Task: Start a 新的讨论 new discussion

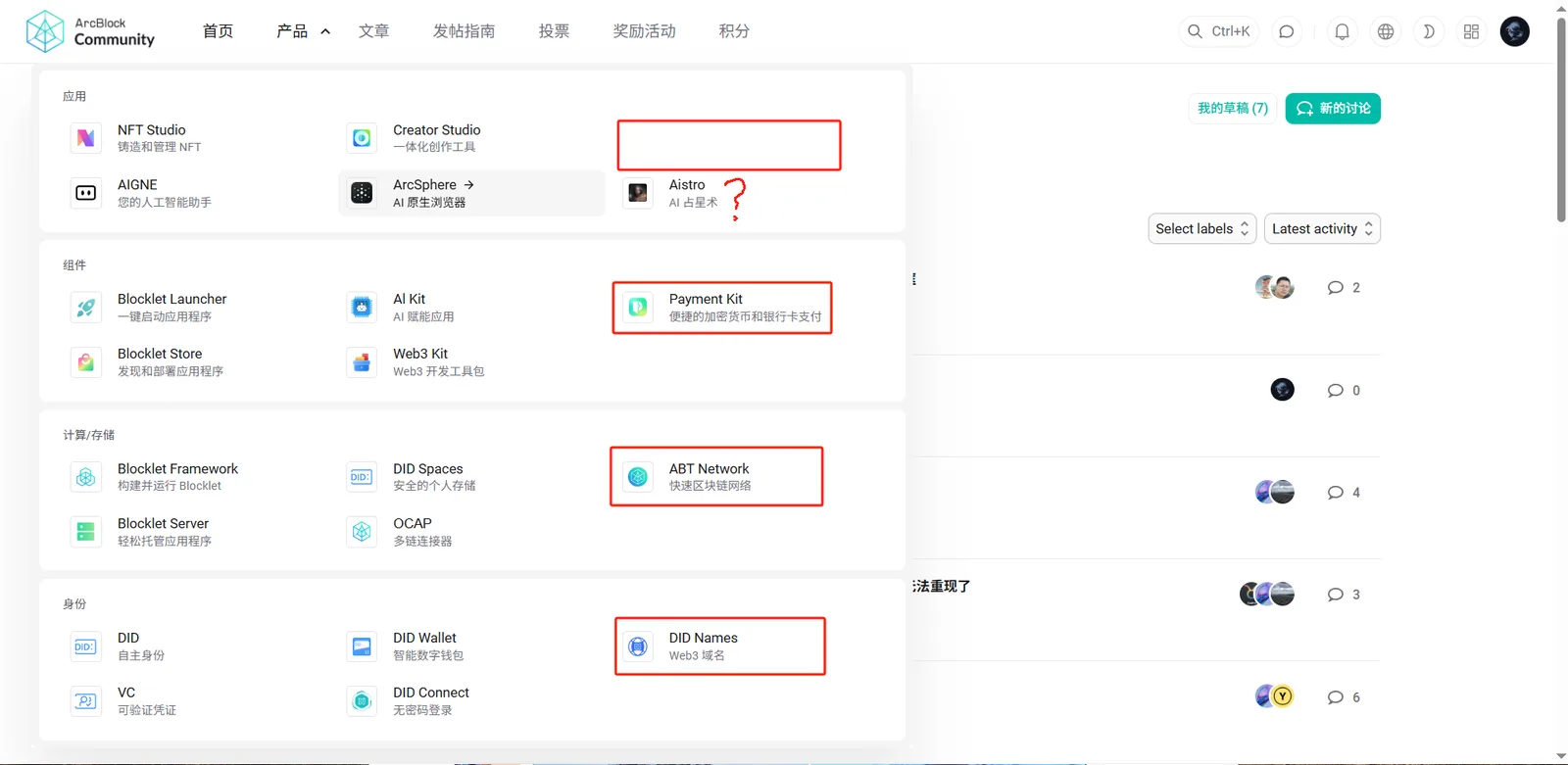Action: [x=1333, y=109]
